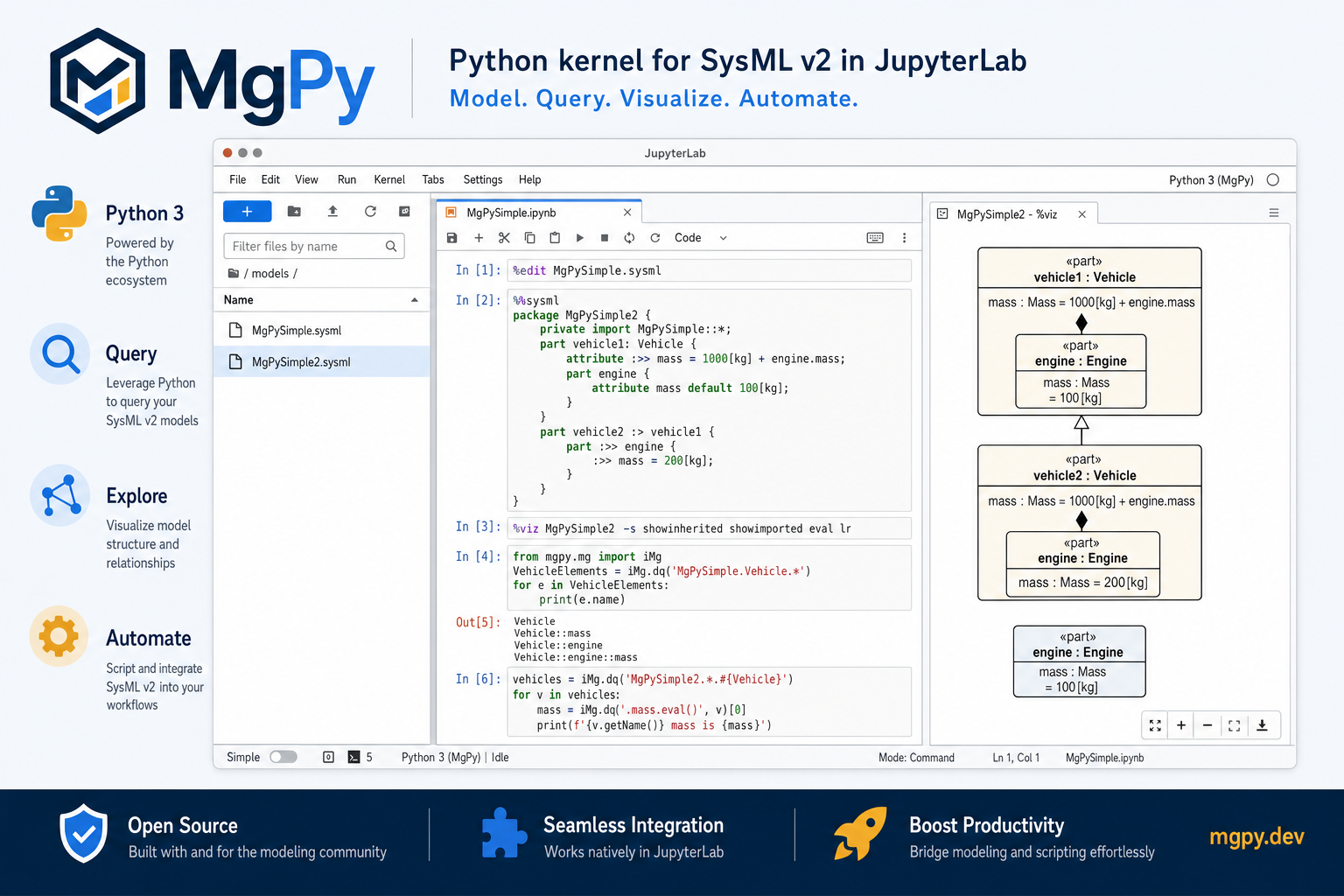
Task: Click the Filter files by name field
Action: tap(314, 247)
